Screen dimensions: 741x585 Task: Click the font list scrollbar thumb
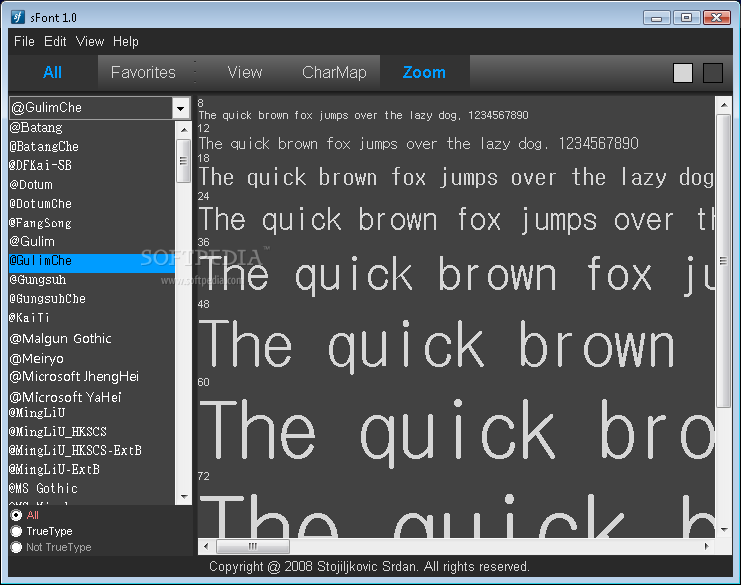(x=184, y=161)
